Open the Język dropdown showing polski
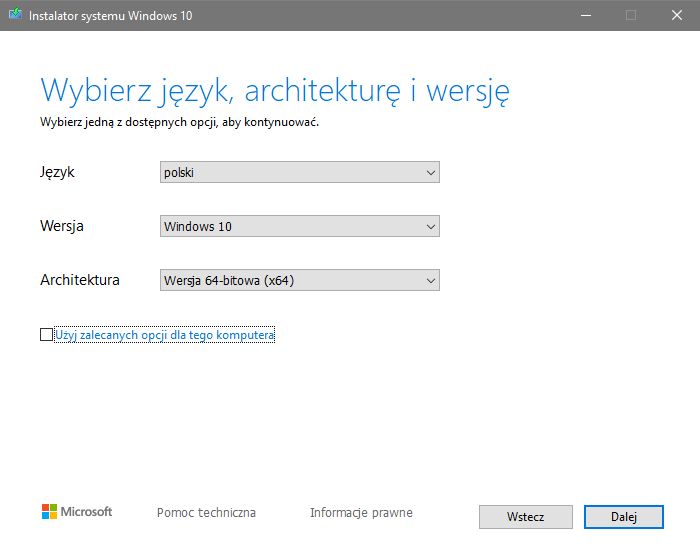Image resolution: width=700 pixels, height=554 pixels. click(300, 172)
